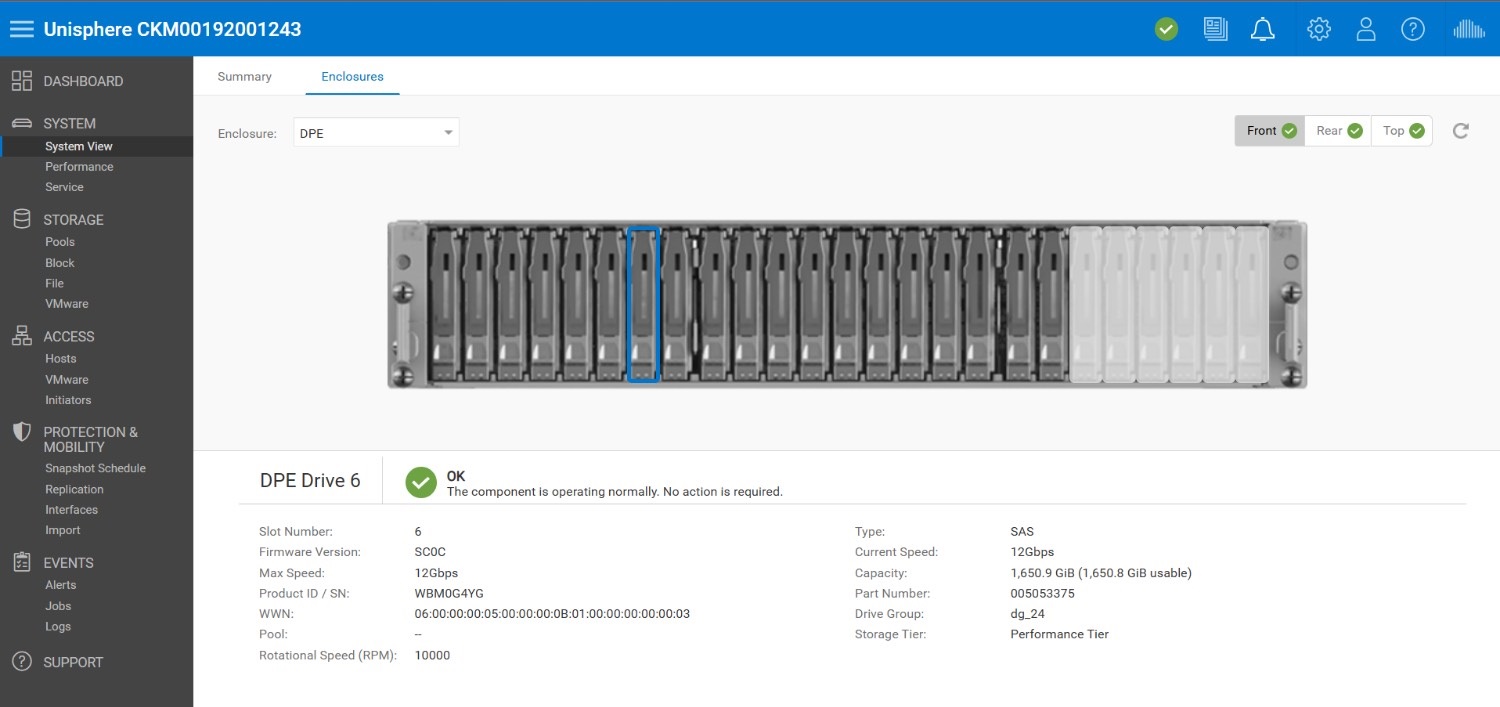Click the System section icon
The height and width of the screenshot is (707, 1500).
click(x=22, y=123)
